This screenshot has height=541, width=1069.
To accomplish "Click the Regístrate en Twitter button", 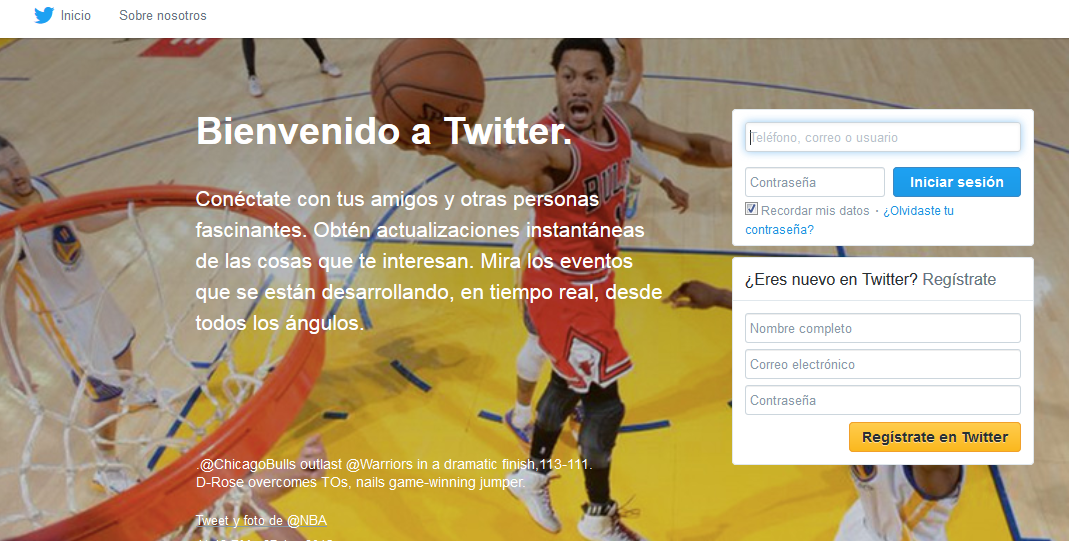I will pos(934,437).
